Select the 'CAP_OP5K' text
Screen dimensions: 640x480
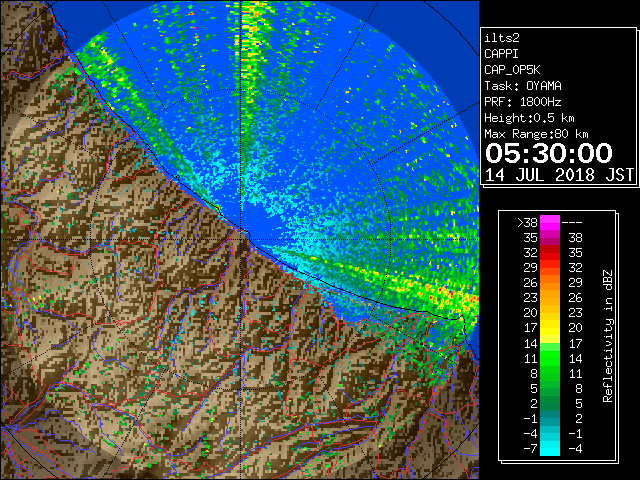(512, 70)
